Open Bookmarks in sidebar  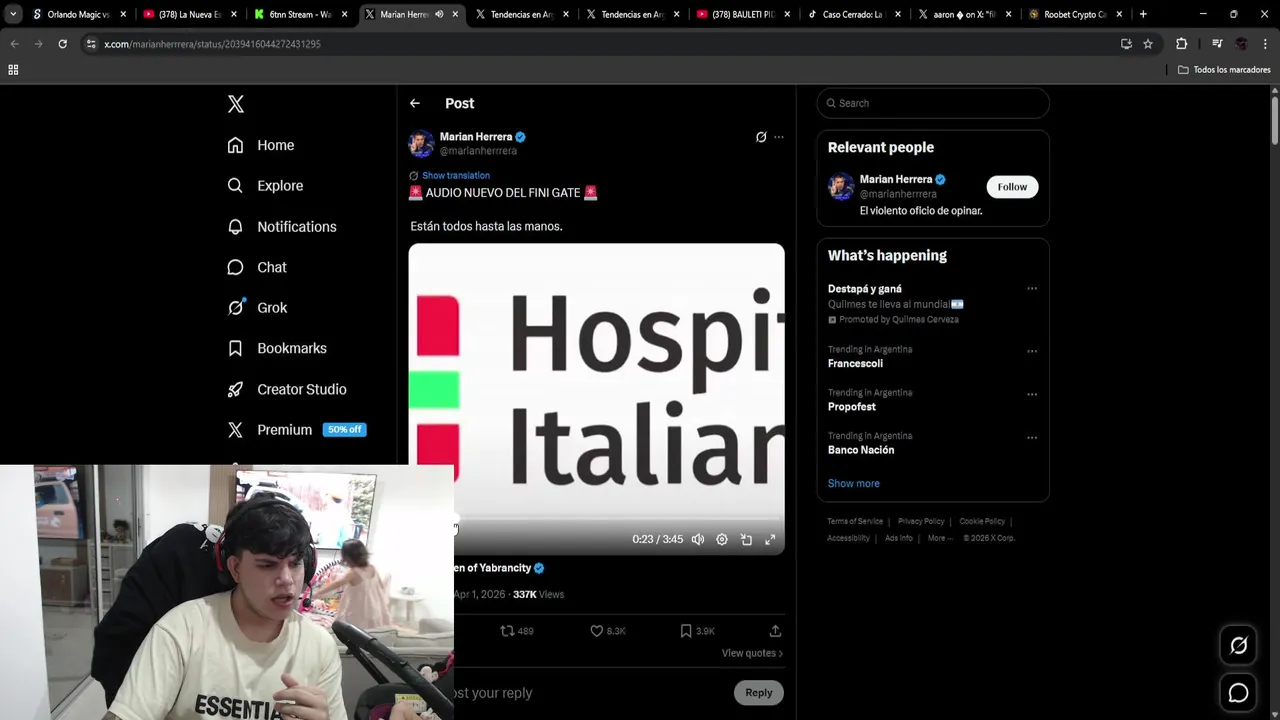277,348
